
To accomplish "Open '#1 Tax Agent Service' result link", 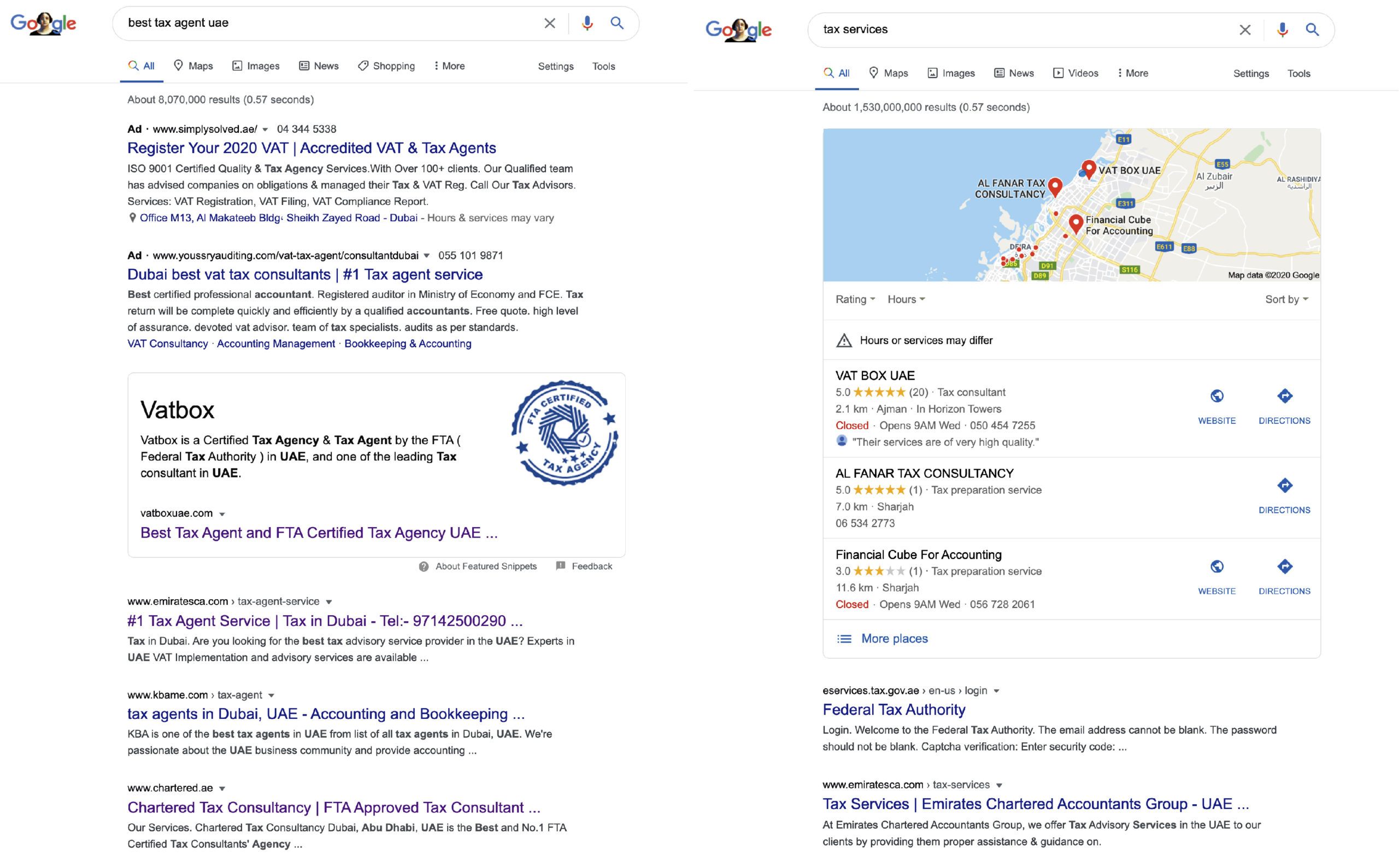I will pos(325,621).
